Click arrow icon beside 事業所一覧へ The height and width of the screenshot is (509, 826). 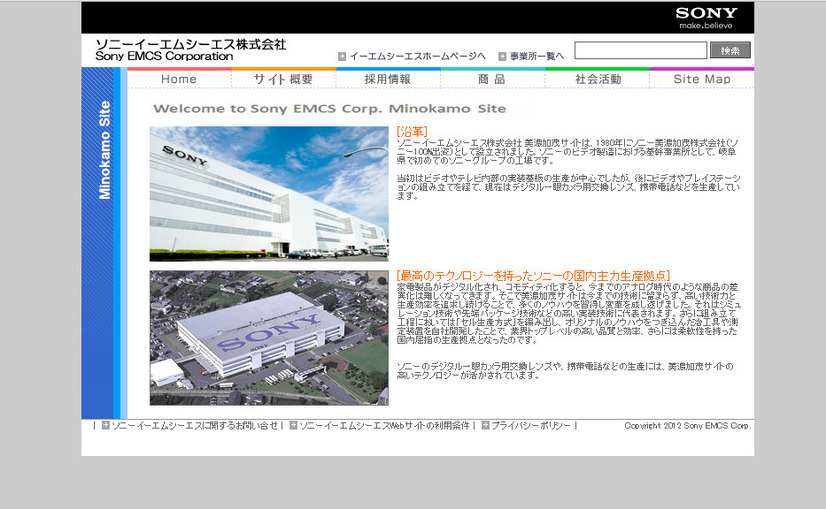pyautogui.click(x=502, y=56)
